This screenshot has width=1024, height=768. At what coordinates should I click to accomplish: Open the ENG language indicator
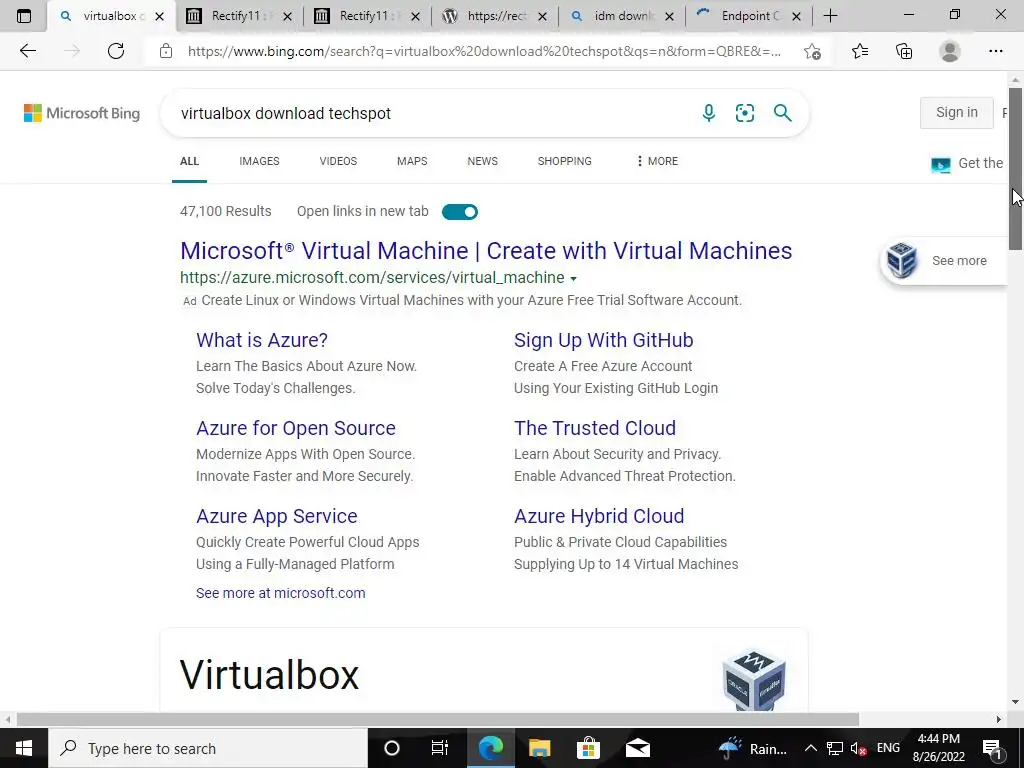tap(888, 748)
